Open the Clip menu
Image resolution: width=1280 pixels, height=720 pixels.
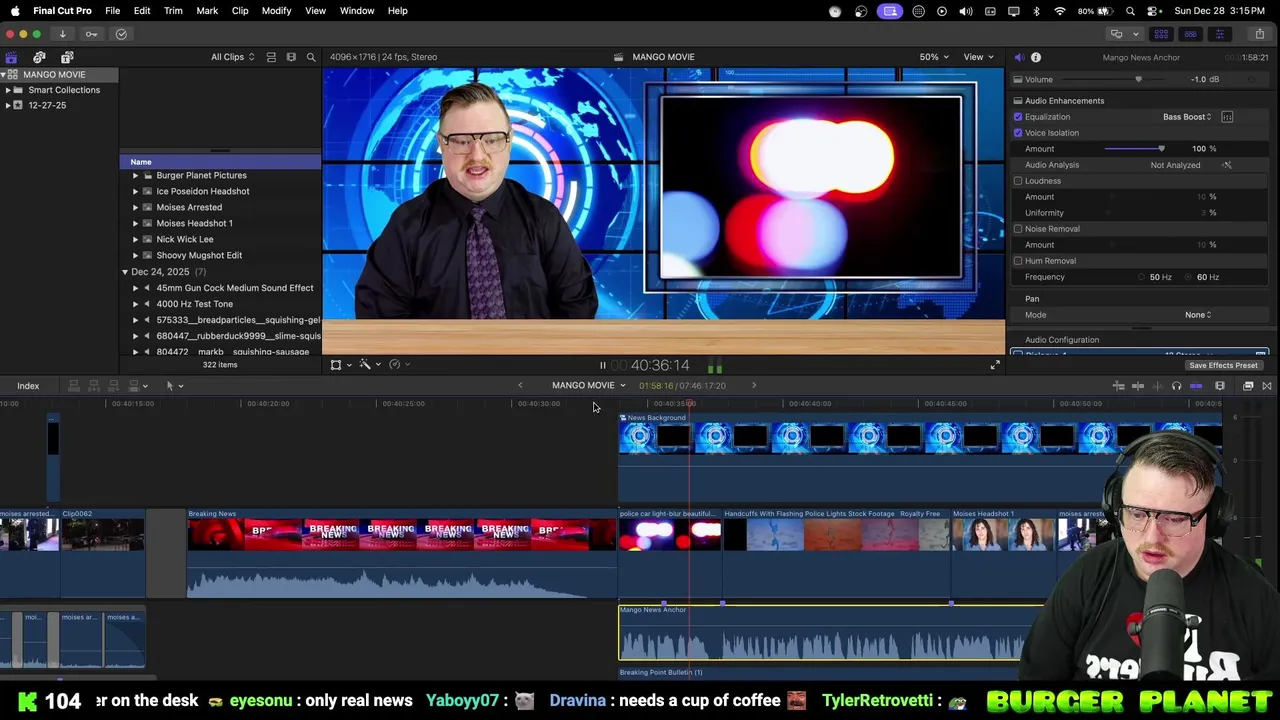coord(240,11)
